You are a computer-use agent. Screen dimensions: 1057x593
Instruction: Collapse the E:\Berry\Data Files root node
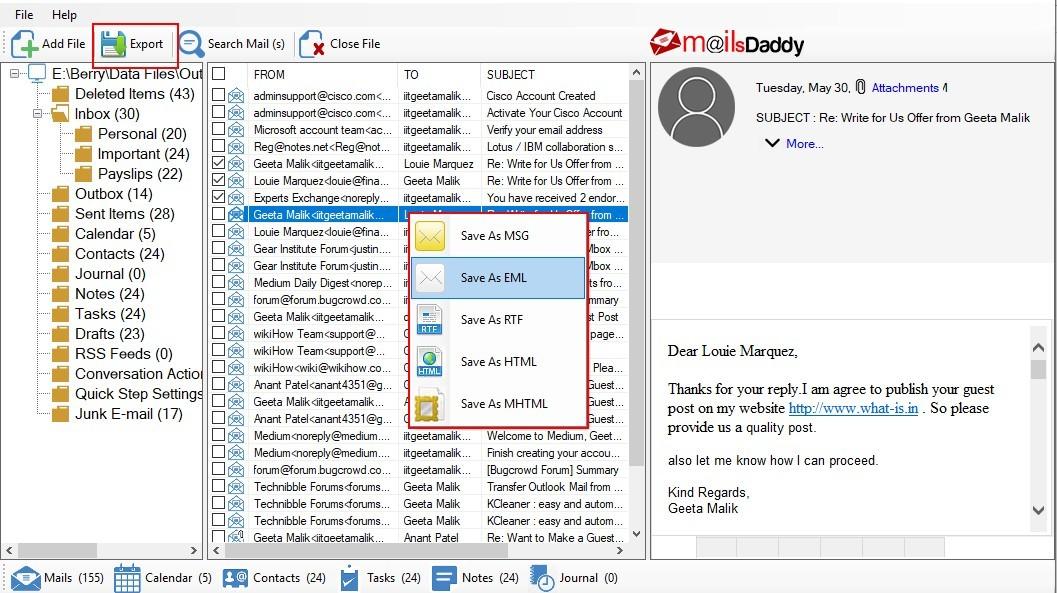coord(15,73)
